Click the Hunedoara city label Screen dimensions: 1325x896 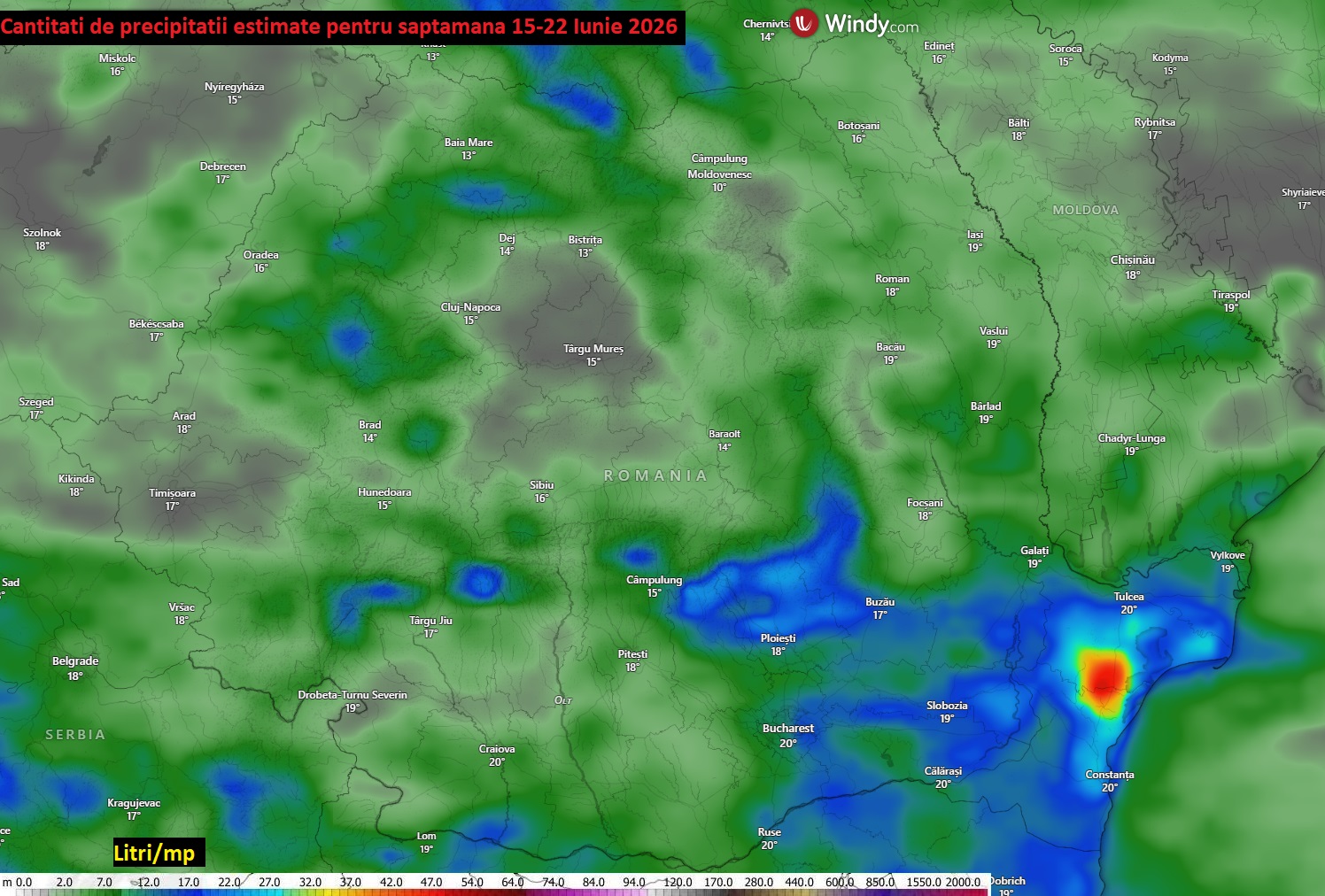[x=384, y=492]
